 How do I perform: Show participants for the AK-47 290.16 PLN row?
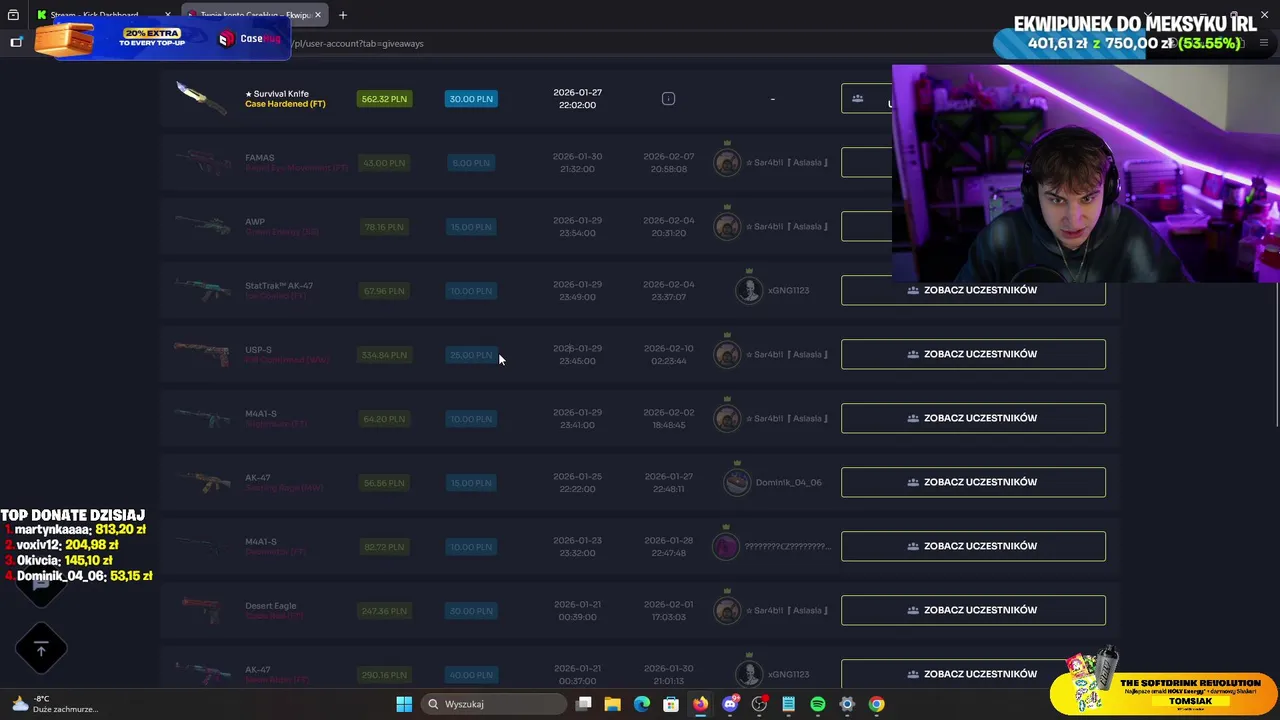[x=973, y=674]
